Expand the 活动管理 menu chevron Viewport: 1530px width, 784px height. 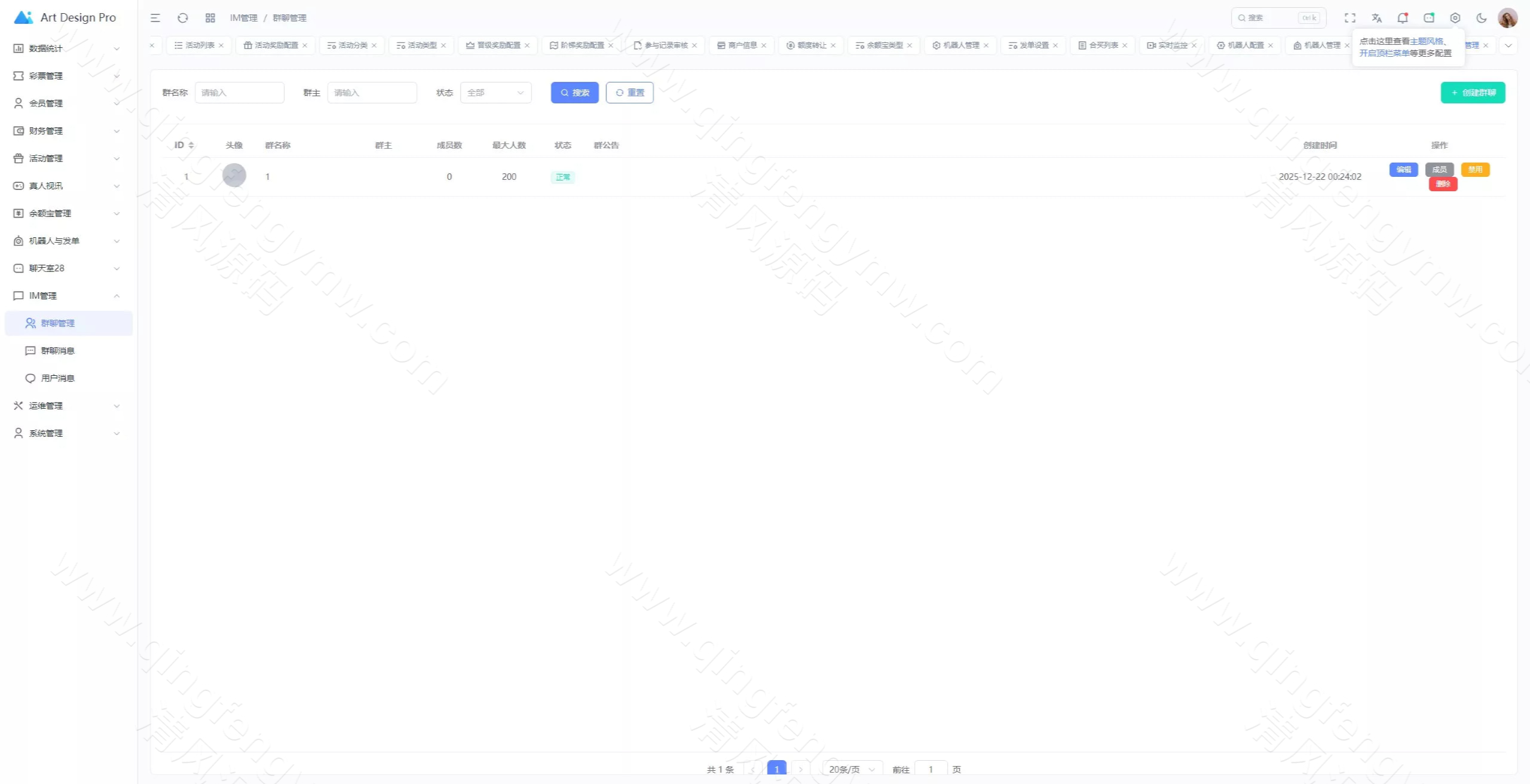(117, 158)
